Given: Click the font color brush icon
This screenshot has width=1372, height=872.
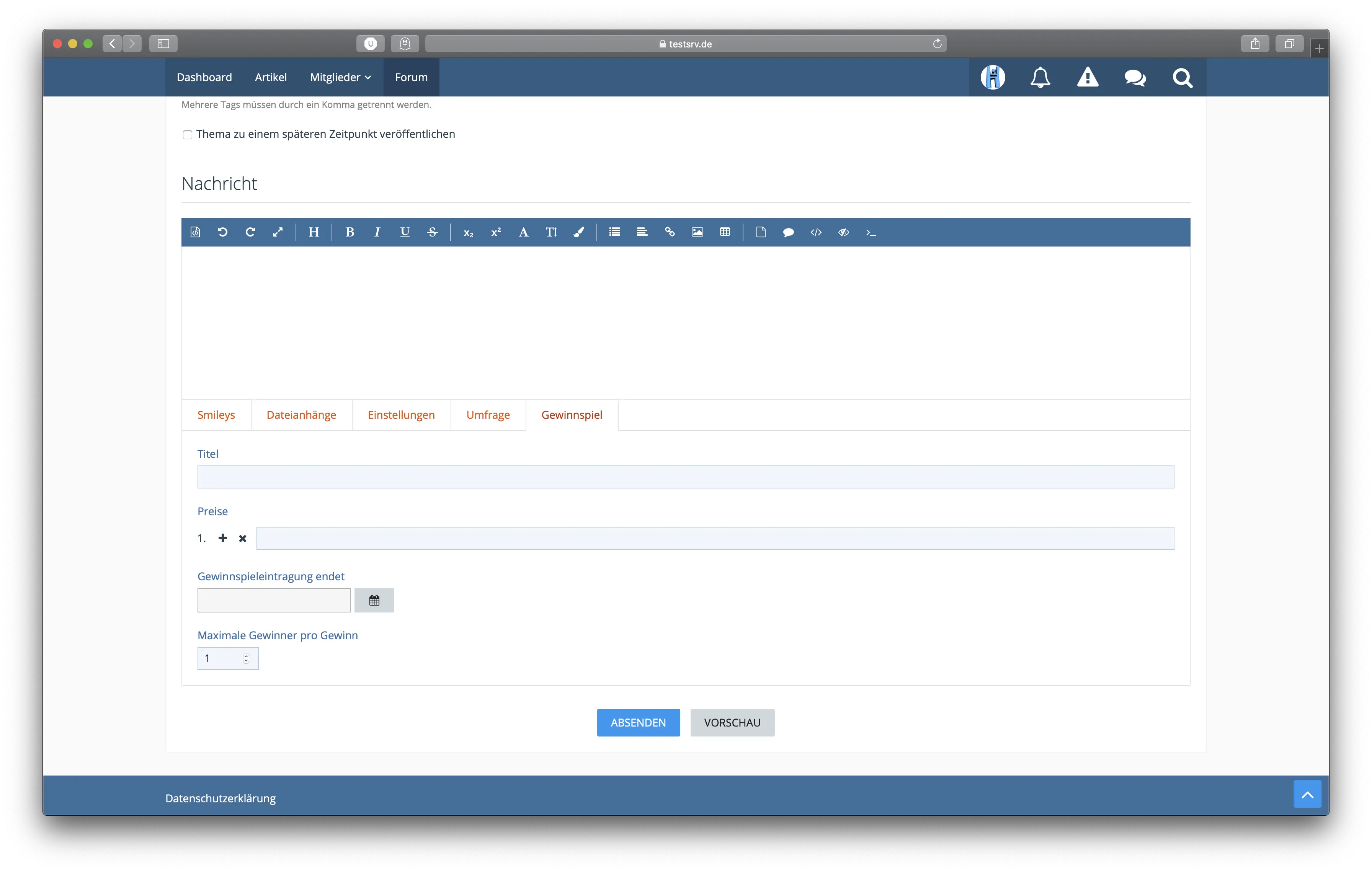Looking at the screenshot, I should point(578,232).
